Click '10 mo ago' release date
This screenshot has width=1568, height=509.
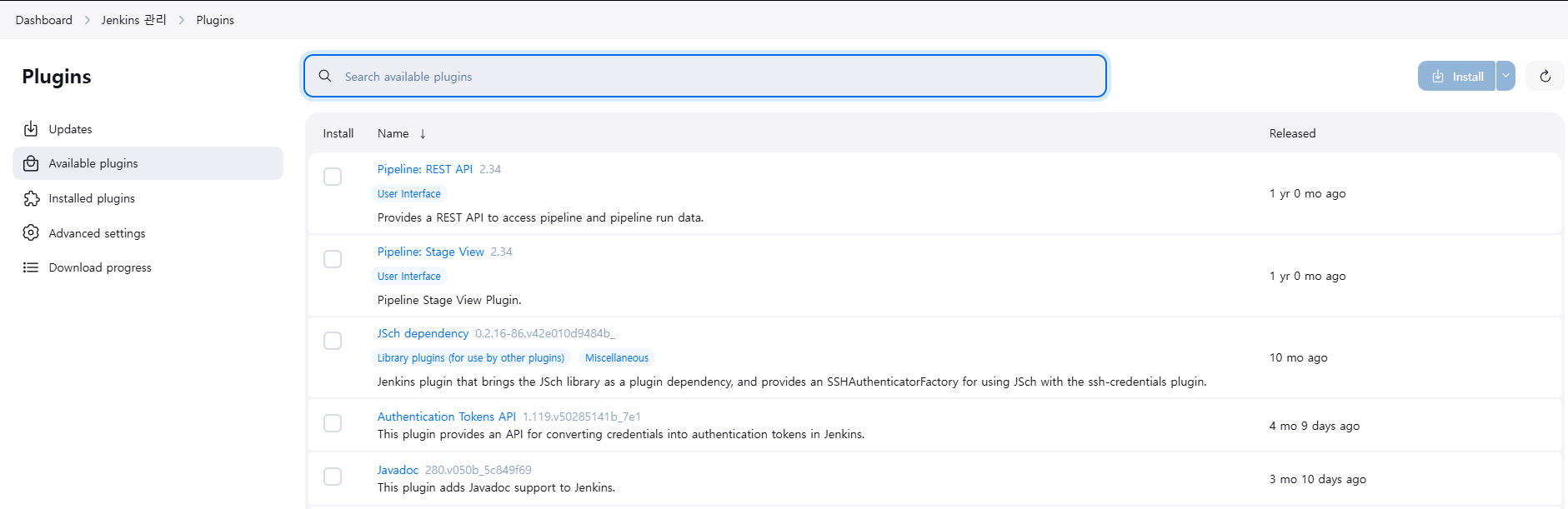1298,357
